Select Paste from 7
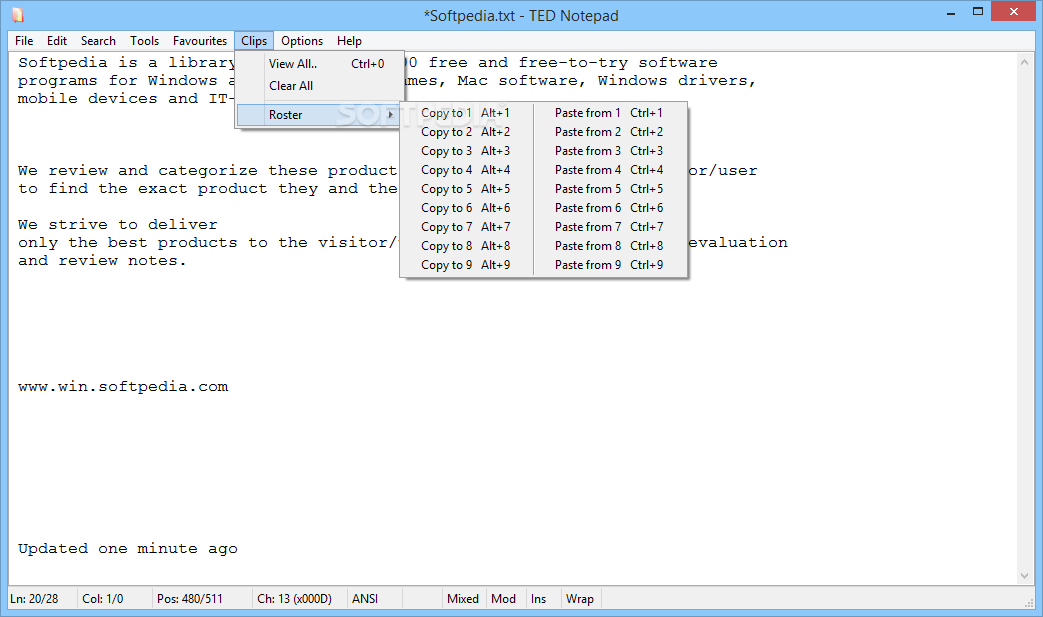 [609, 227]
